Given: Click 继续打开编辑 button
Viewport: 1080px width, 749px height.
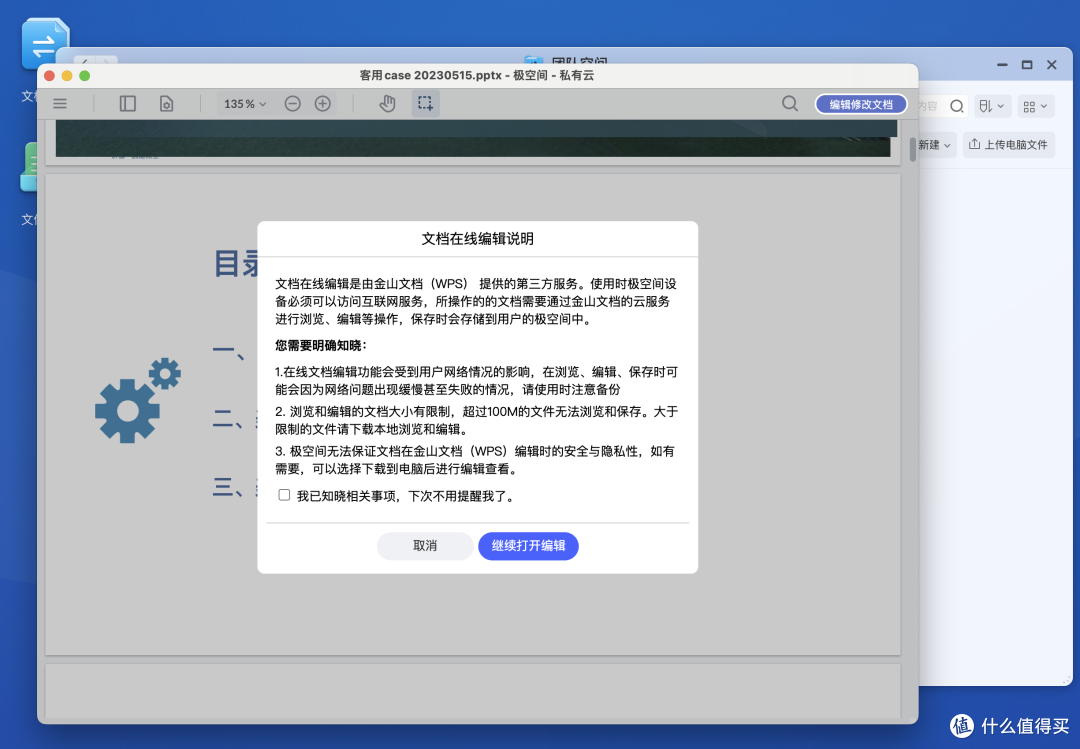Looking at the screenshot, I should click(x=528, y=546).
